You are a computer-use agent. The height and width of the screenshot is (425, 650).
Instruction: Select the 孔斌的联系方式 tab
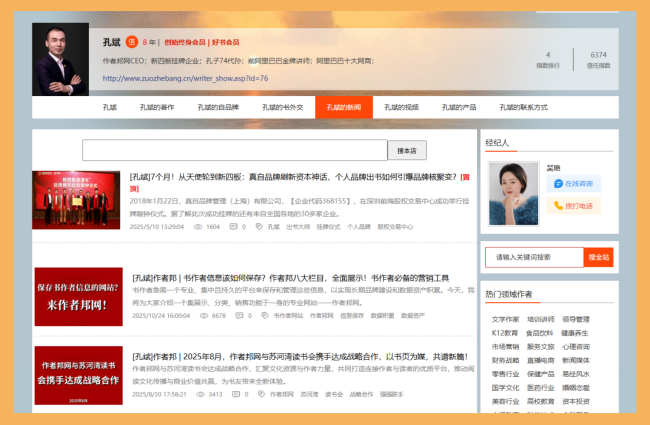click(x=525, y=107)
